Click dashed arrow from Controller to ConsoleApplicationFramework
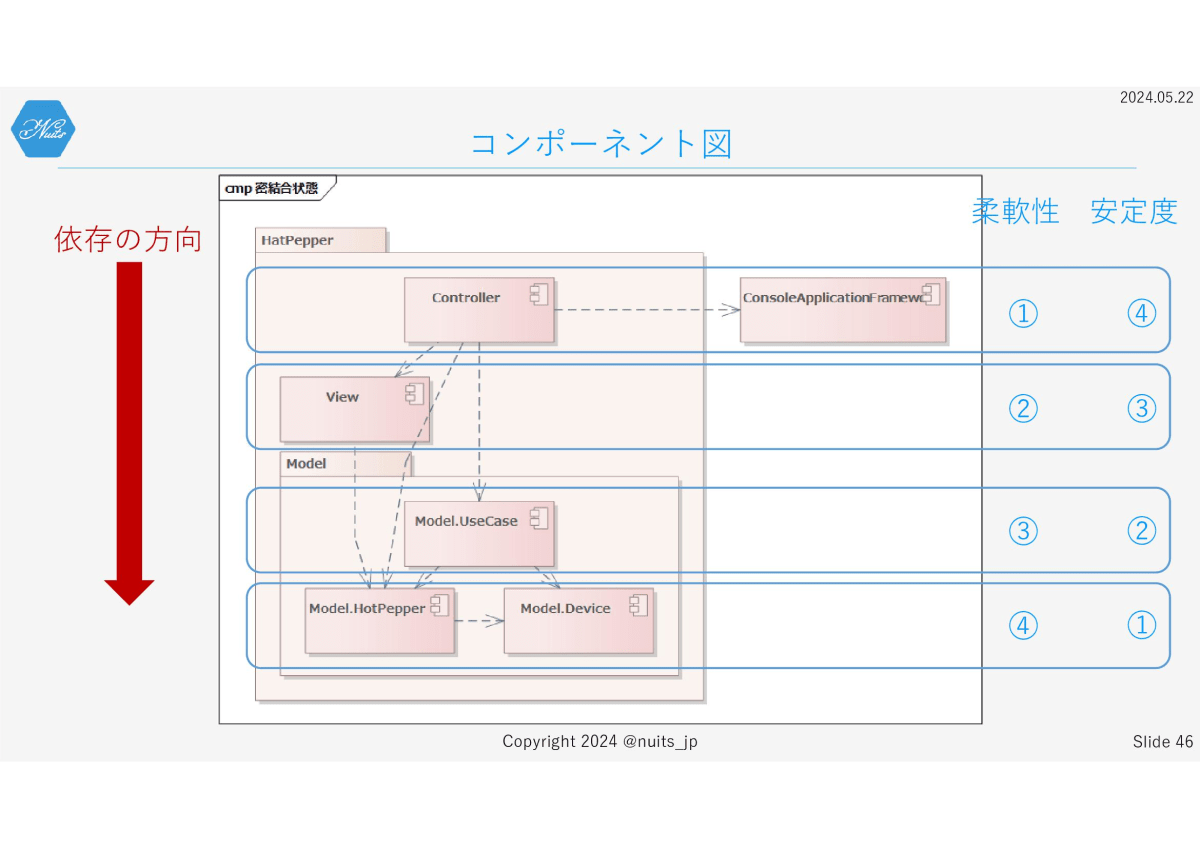 coord(647,310)
